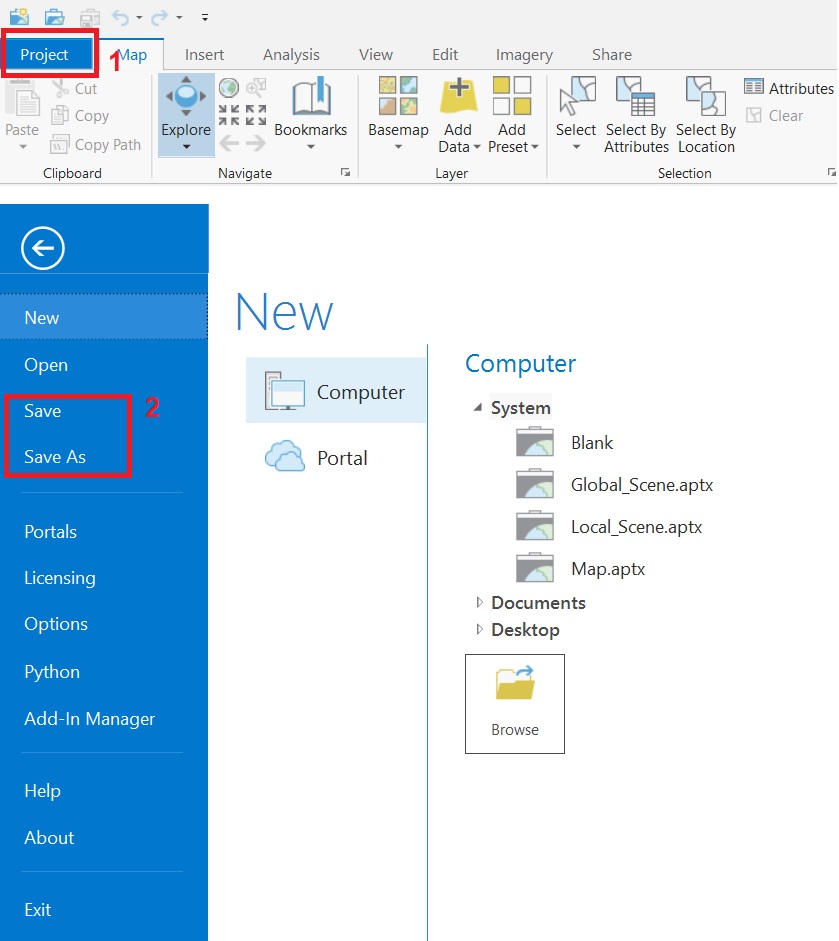Select the Blank project template
Viewport: 839px width, 941px height.
coord(591,442)
